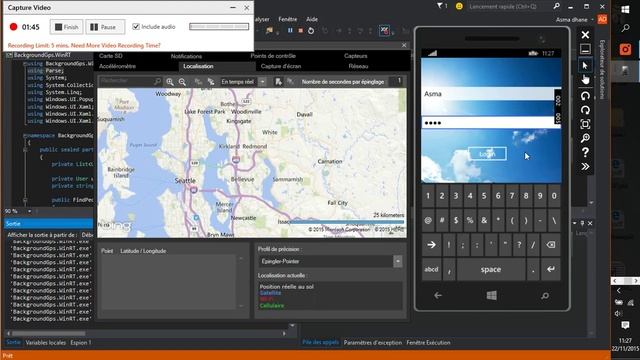Tap the space key on phone keyboard

pos(491,269)
